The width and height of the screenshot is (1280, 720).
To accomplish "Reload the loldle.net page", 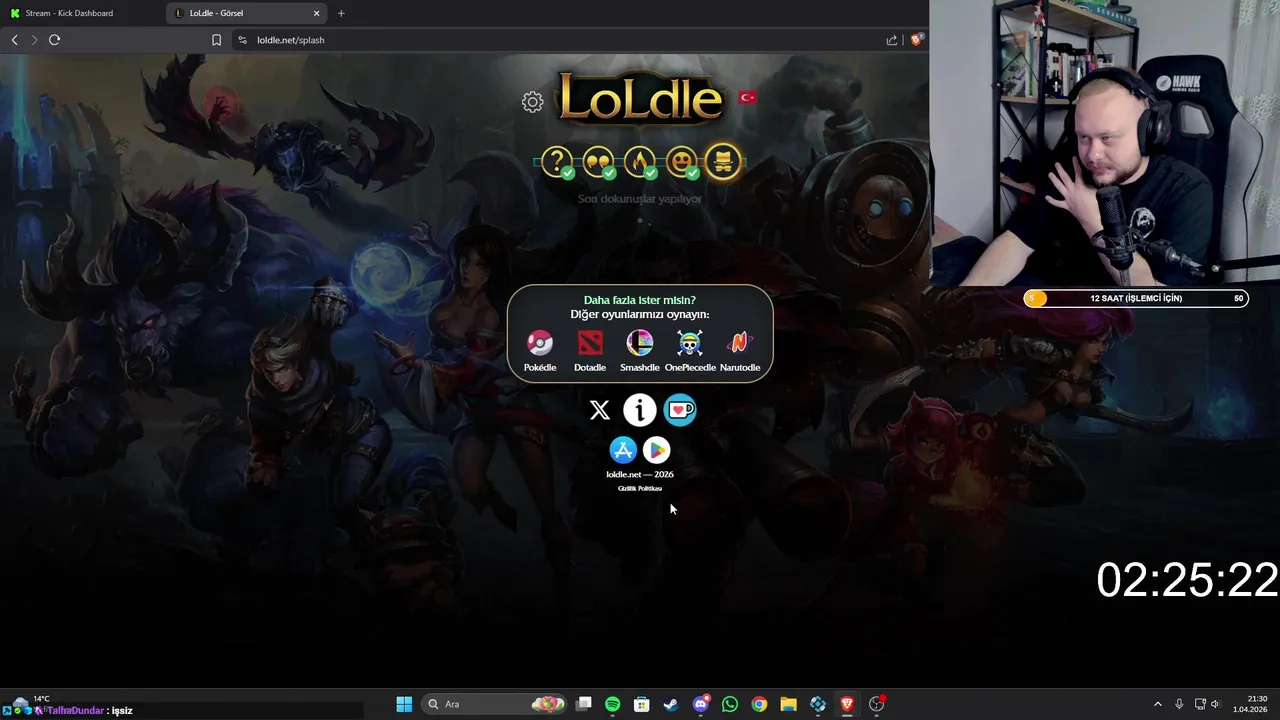I will pyautogui.click(x=54, y=40).
